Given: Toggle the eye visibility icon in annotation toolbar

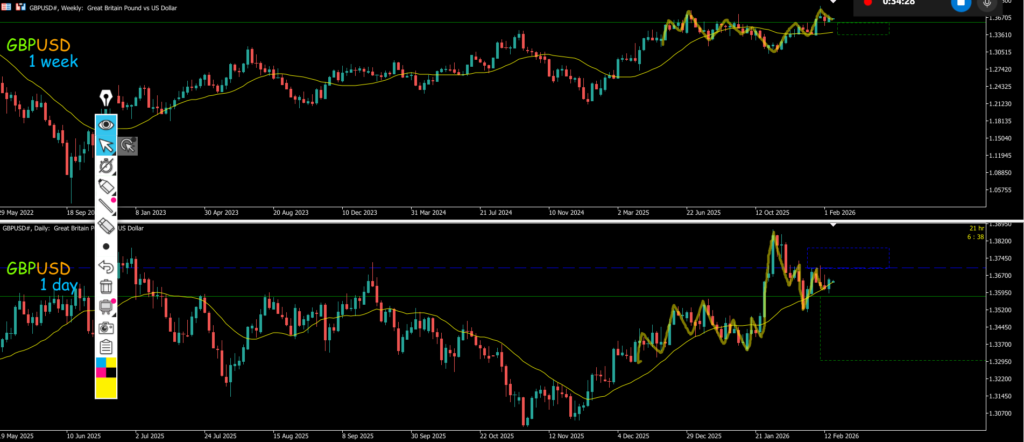Looking at the screenshot, I should coord(106,124).
